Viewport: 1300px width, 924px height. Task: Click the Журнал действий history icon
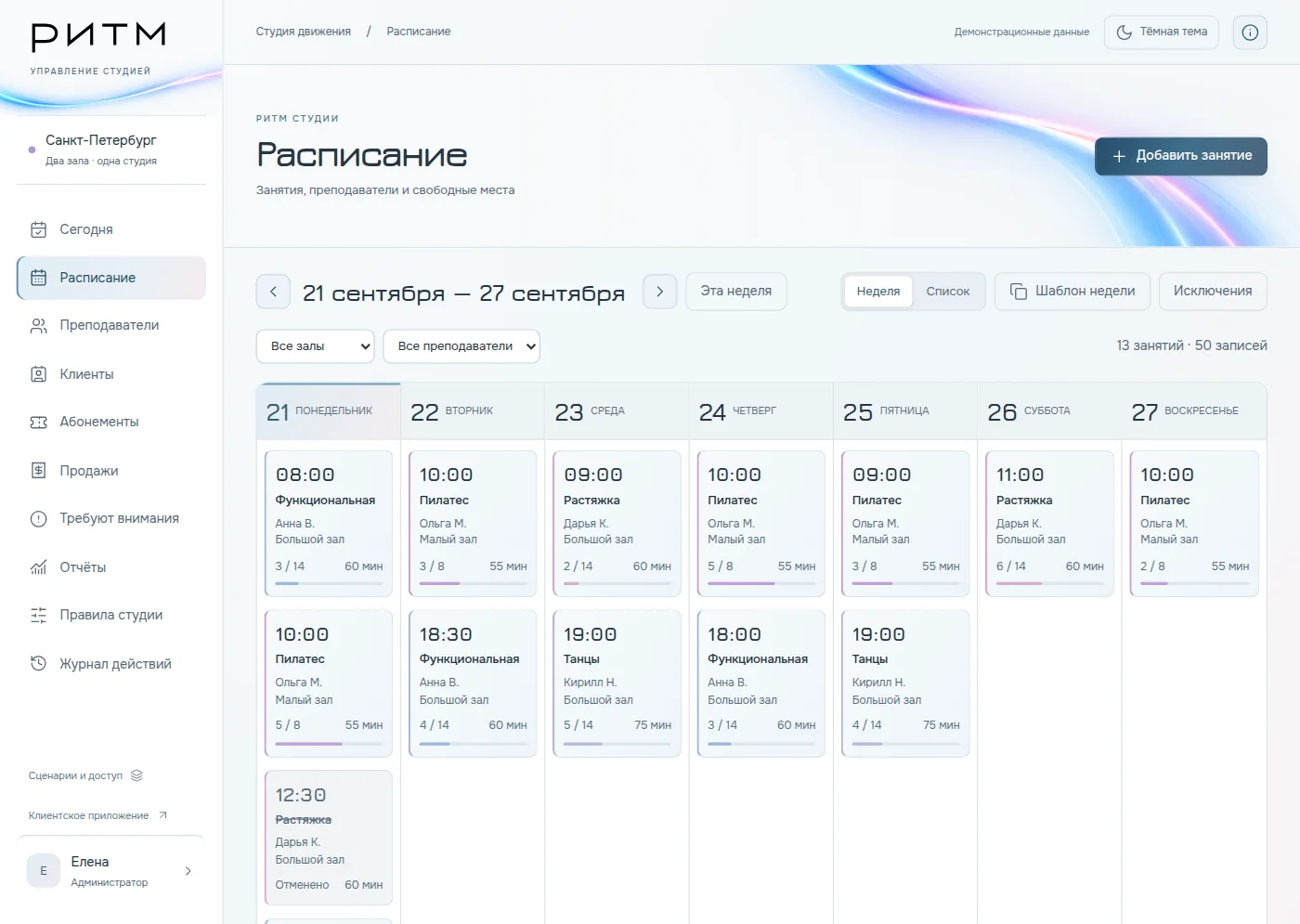[38, 664]
